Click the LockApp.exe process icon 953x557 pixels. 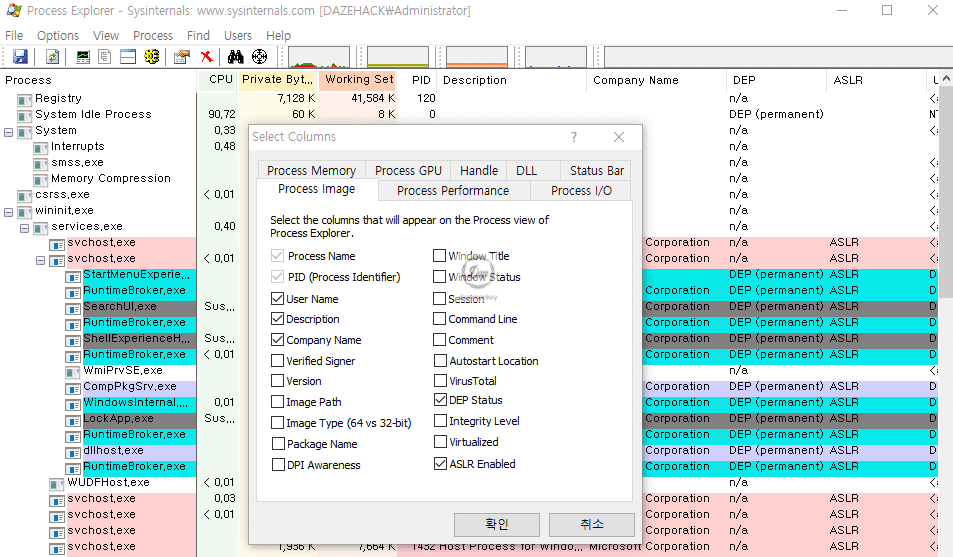73,420
